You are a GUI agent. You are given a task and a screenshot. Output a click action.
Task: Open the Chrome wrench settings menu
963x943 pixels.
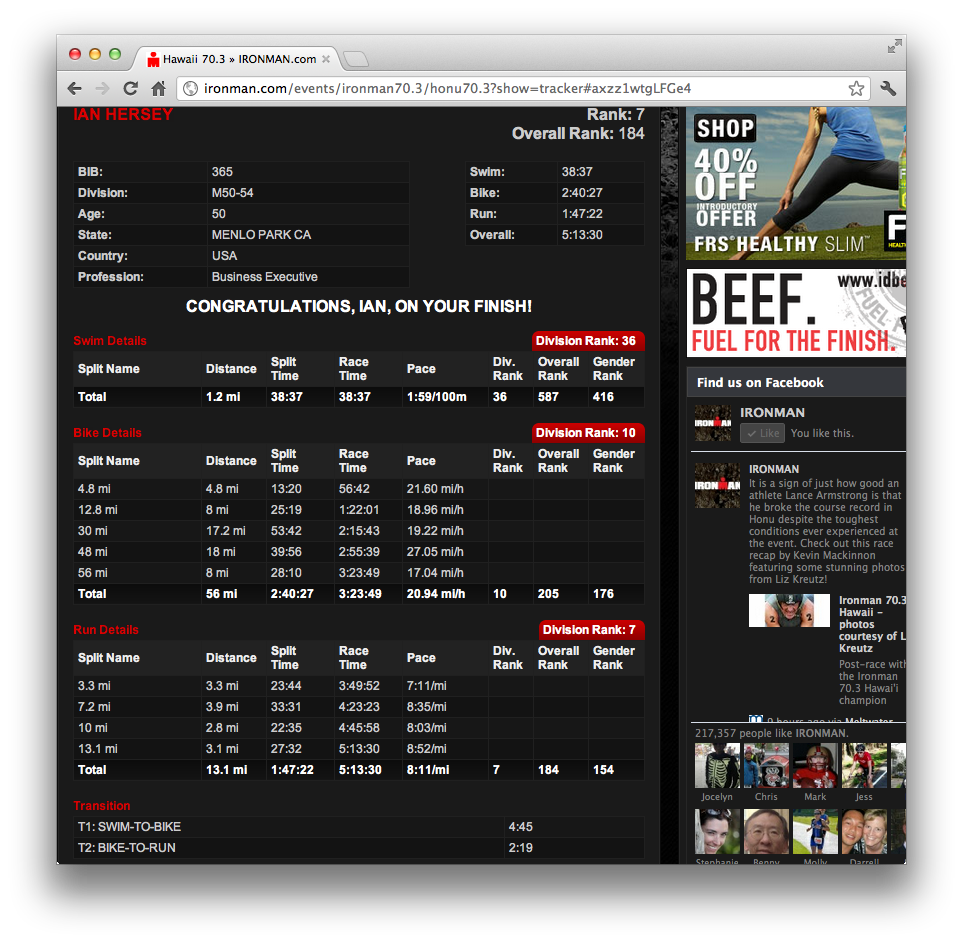click(887, 88)
